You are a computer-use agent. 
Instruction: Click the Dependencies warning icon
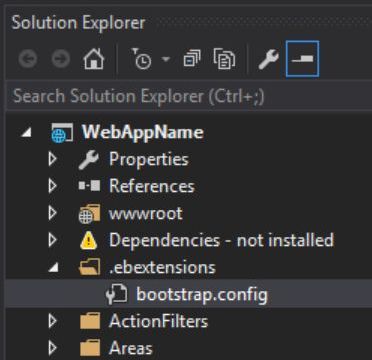point(89,240)
